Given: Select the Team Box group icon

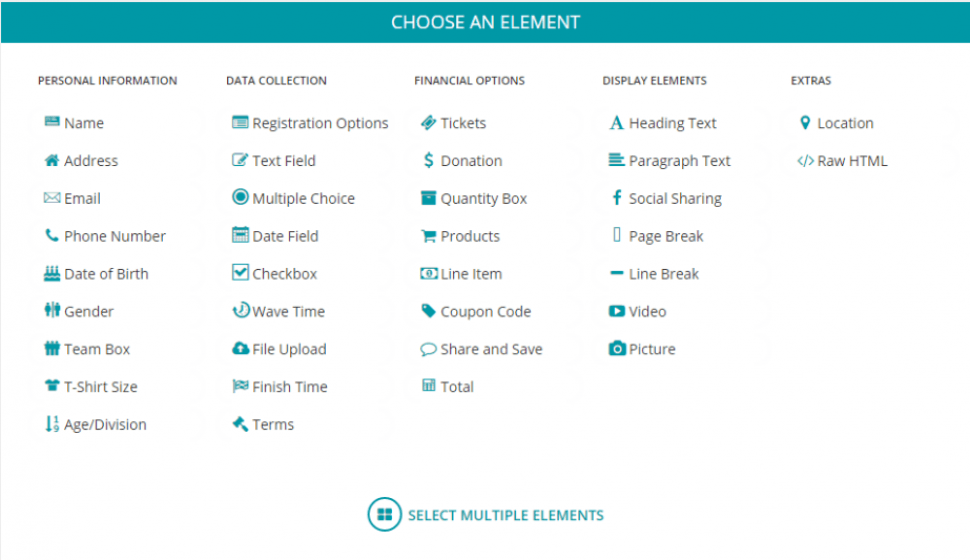Looking at the screenshot, I should point(52,349).
